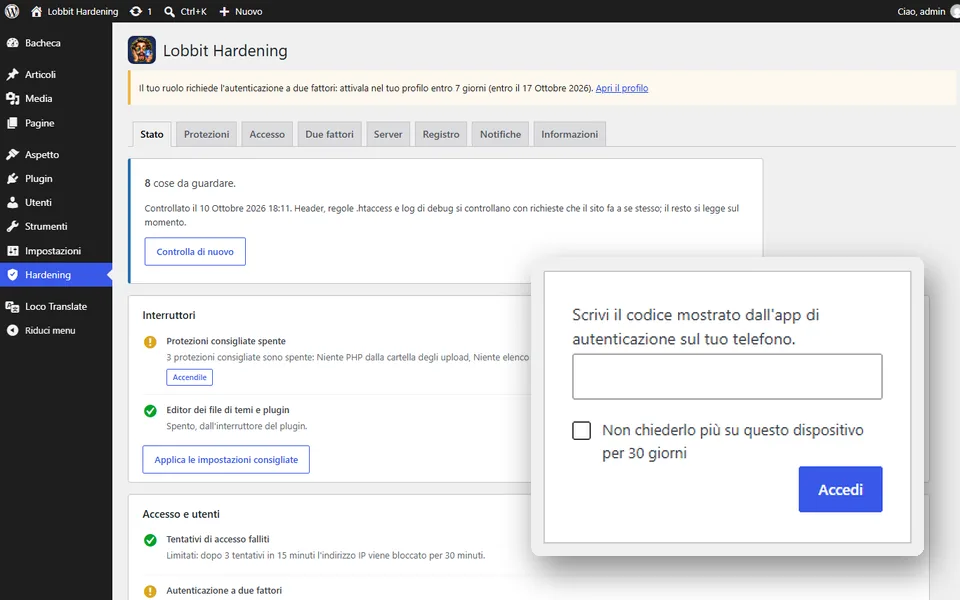This screenshot has height=600, width=960.
Task: Click 'Tentativi di accesso falliti' title
Action: click(x=218, y=539)
